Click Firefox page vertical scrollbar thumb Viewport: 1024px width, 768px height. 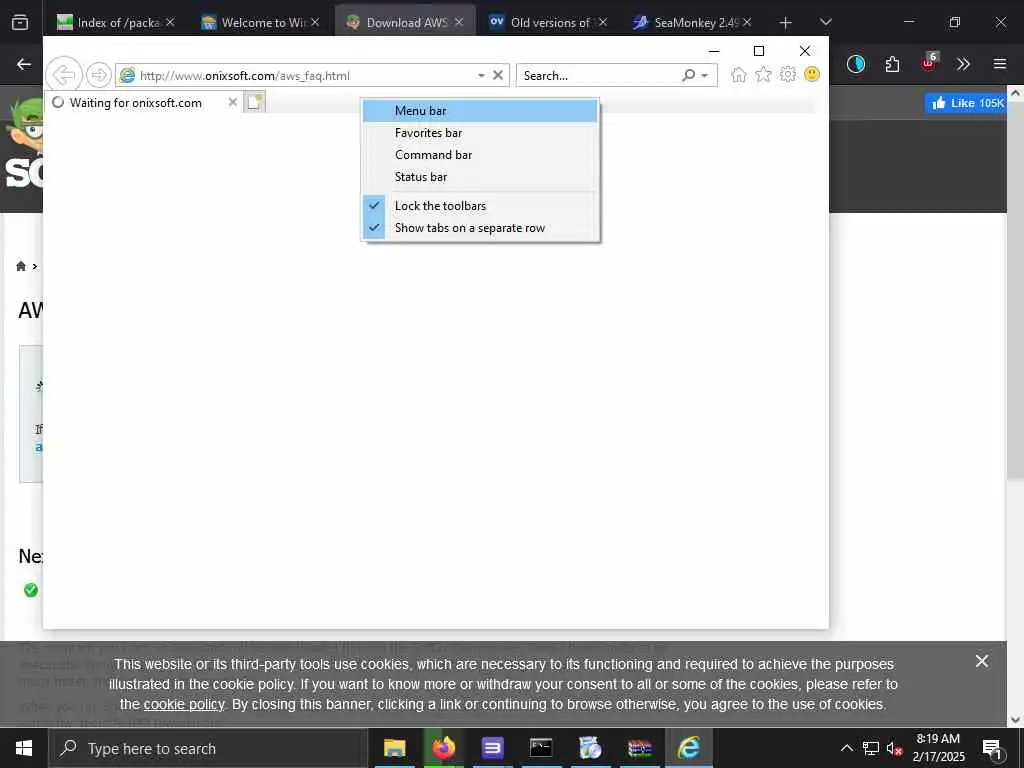coord(1015,291)
